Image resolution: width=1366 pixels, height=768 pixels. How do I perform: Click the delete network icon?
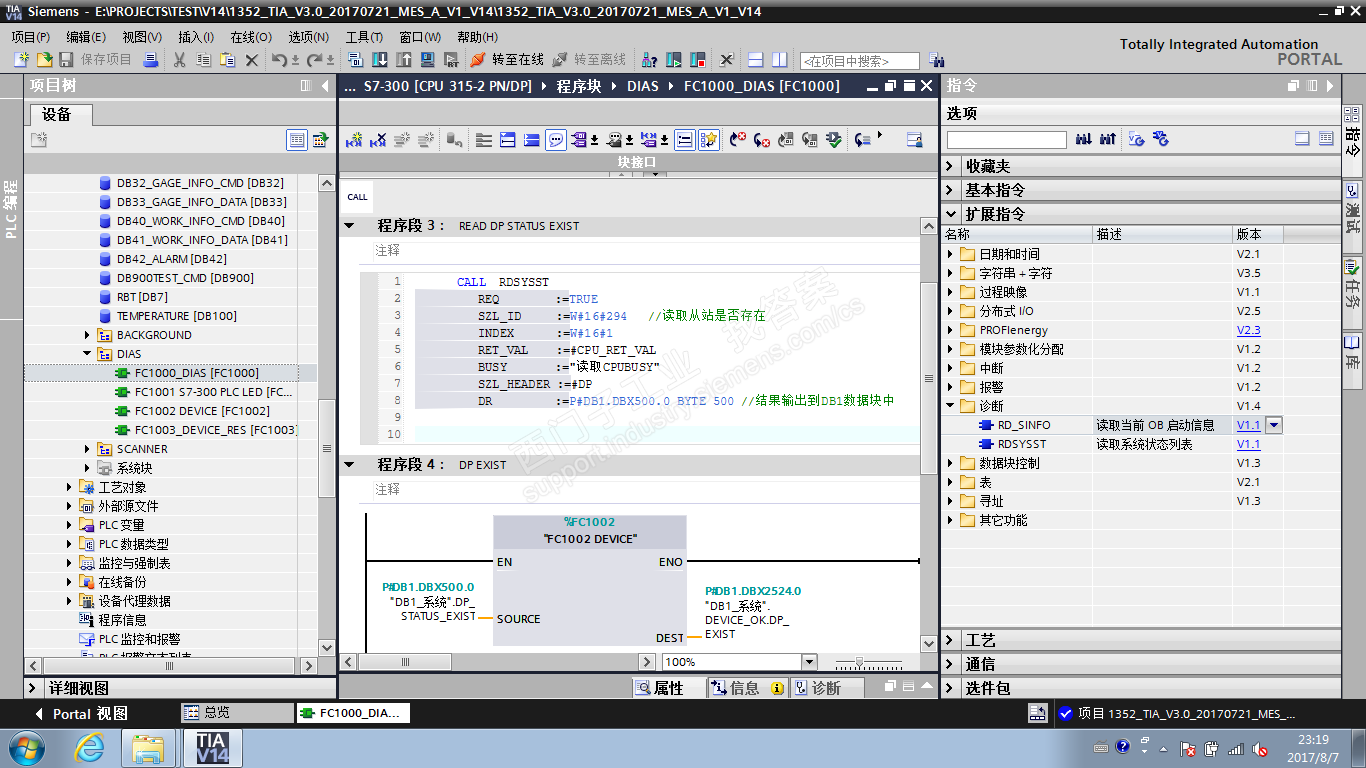coord(378,140)
